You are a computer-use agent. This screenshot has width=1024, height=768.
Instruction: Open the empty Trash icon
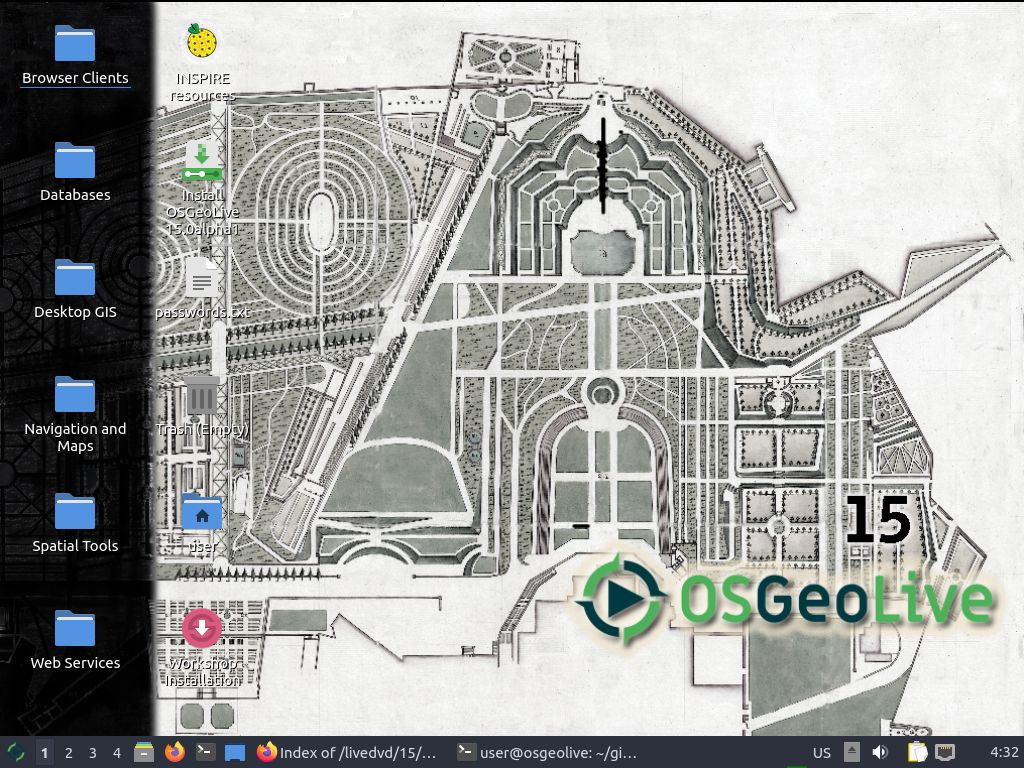(202, 395)
